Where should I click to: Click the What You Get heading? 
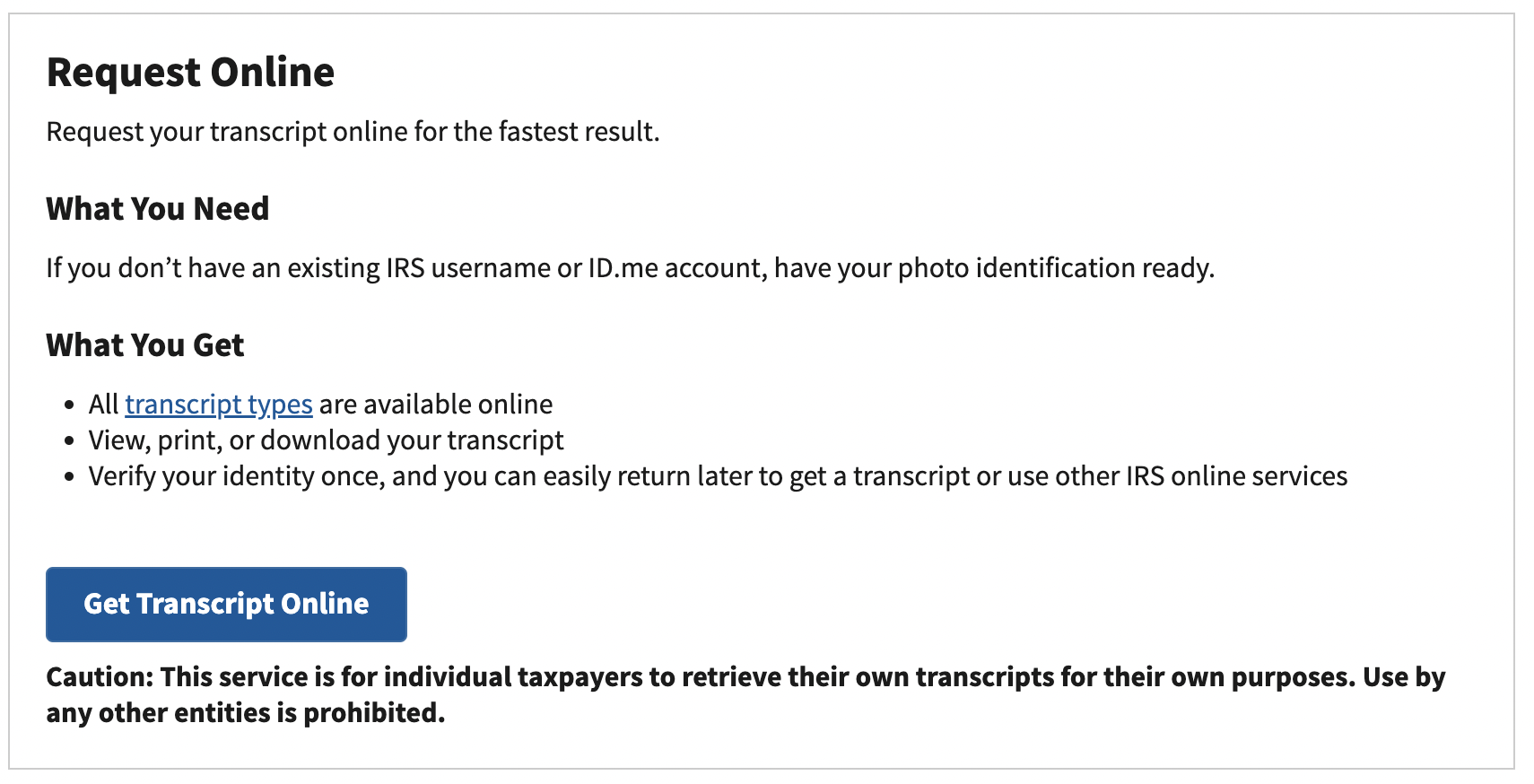coord(144,344)
